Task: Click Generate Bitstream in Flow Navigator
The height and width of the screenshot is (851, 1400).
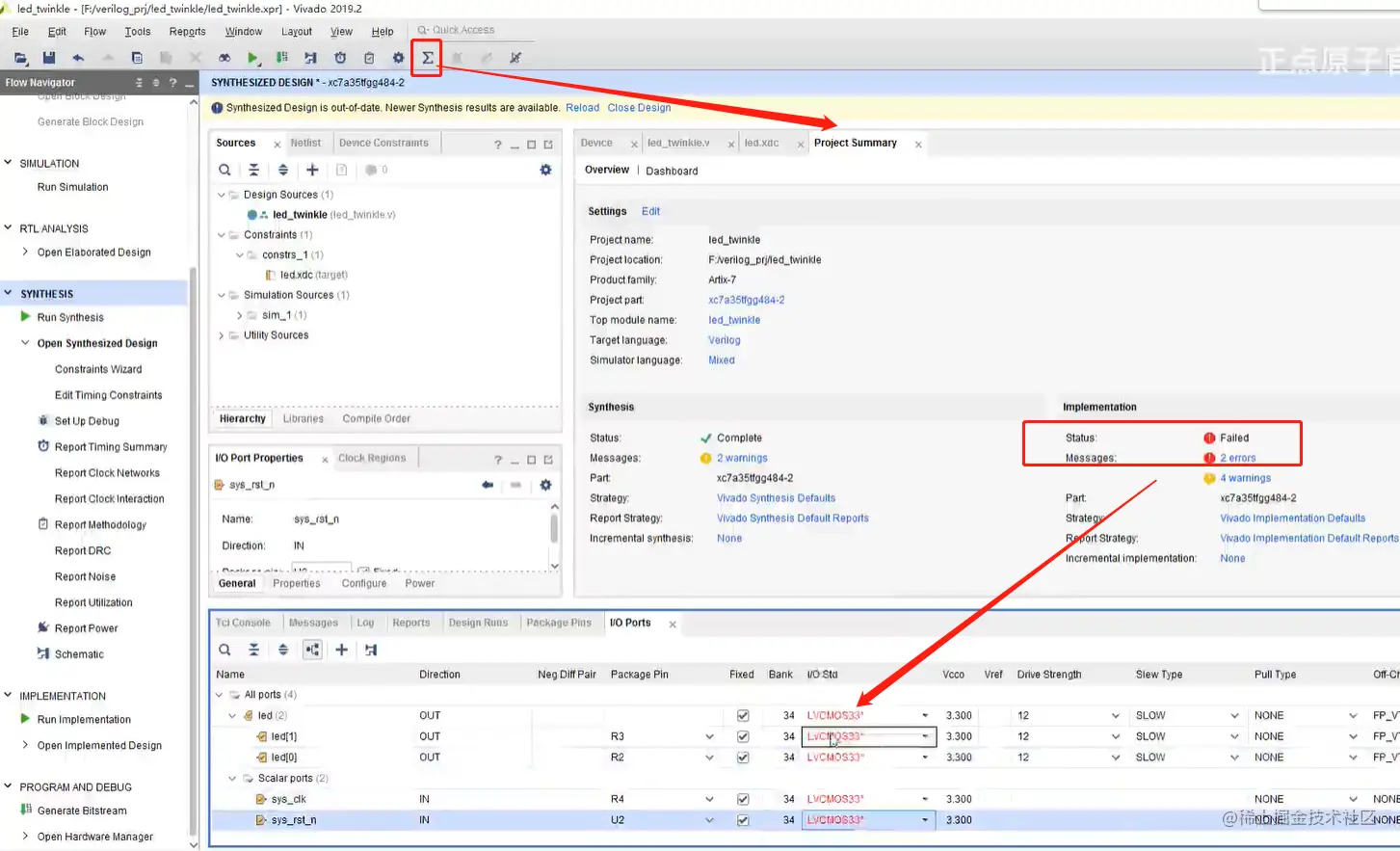Action: [x=82, y=811]
